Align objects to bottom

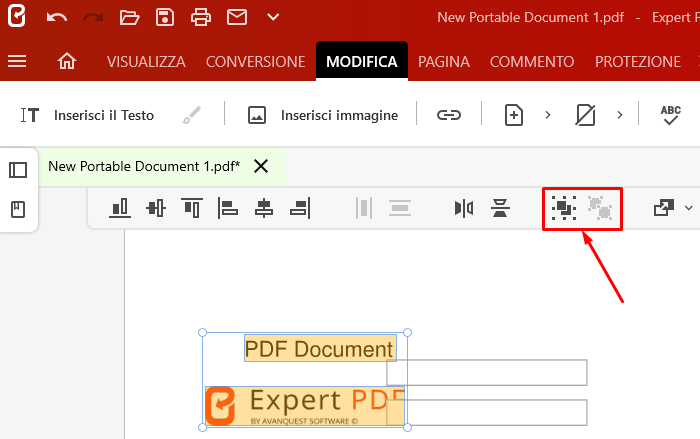(x=120, y=208)
